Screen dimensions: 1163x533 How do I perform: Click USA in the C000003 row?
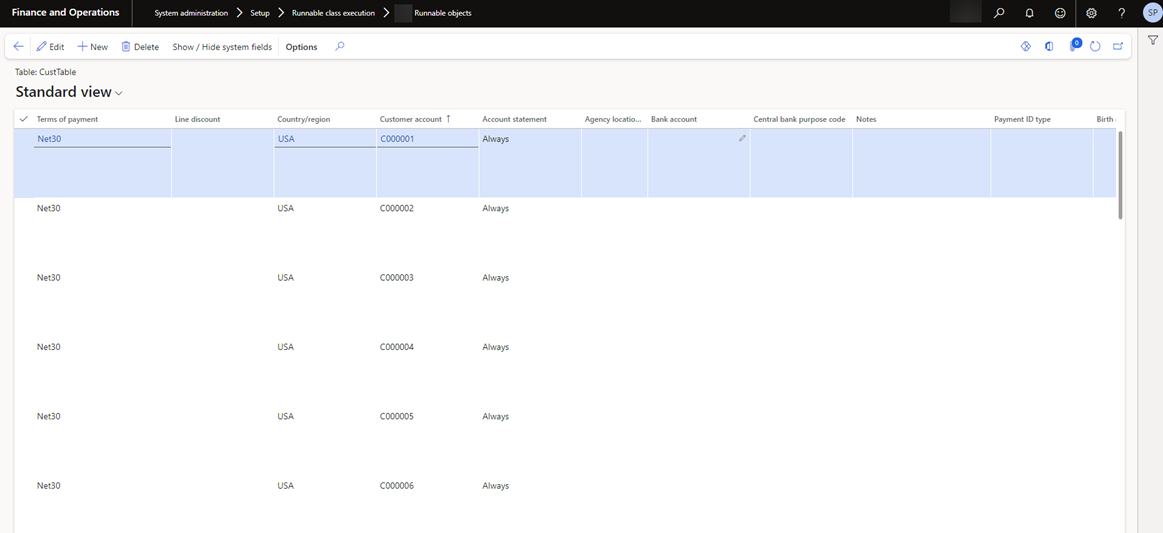click(x=286, y=278)
